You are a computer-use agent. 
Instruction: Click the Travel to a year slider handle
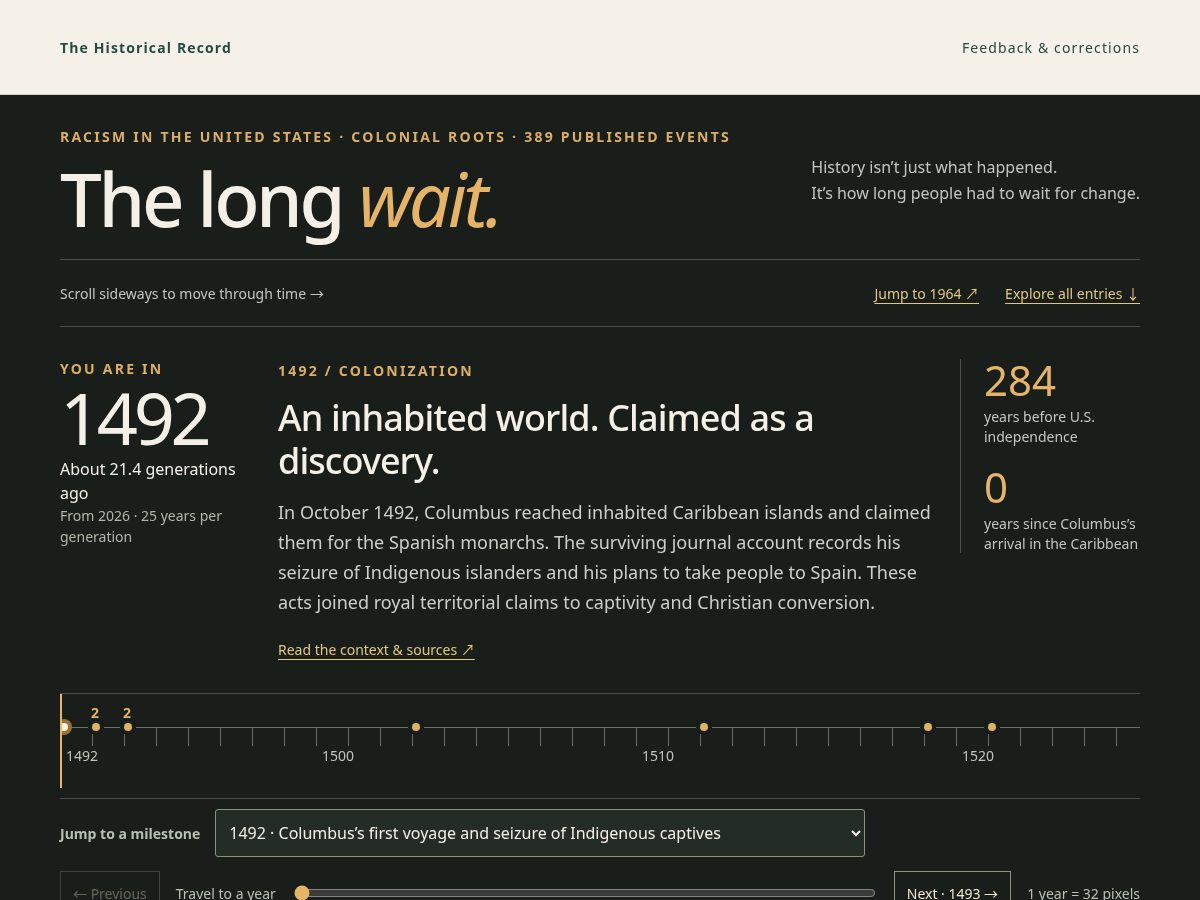pyautogui.click(x=302, y=893)
